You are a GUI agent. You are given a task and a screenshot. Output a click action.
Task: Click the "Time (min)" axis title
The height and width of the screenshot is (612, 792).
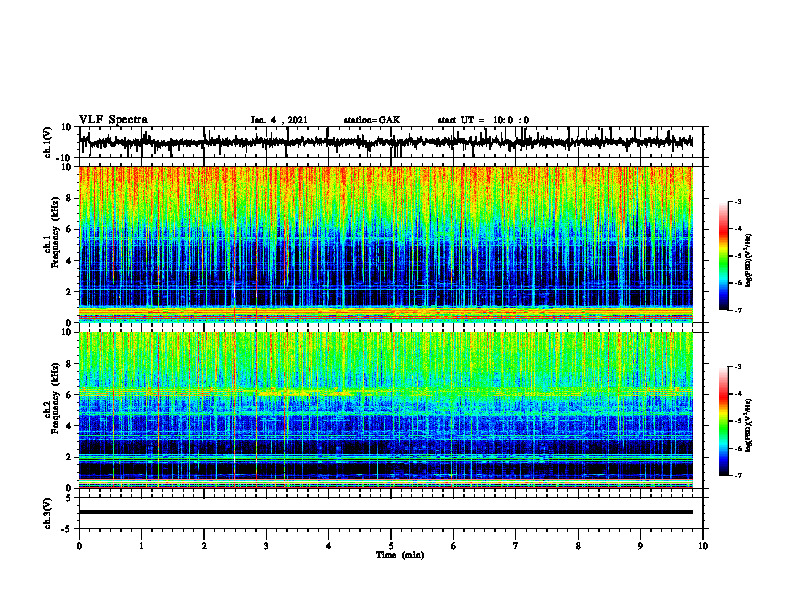click(x=400, y=555)
